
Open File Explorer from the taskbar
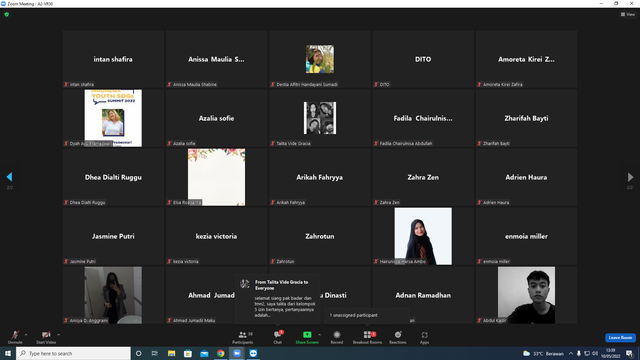pos(171,353)
